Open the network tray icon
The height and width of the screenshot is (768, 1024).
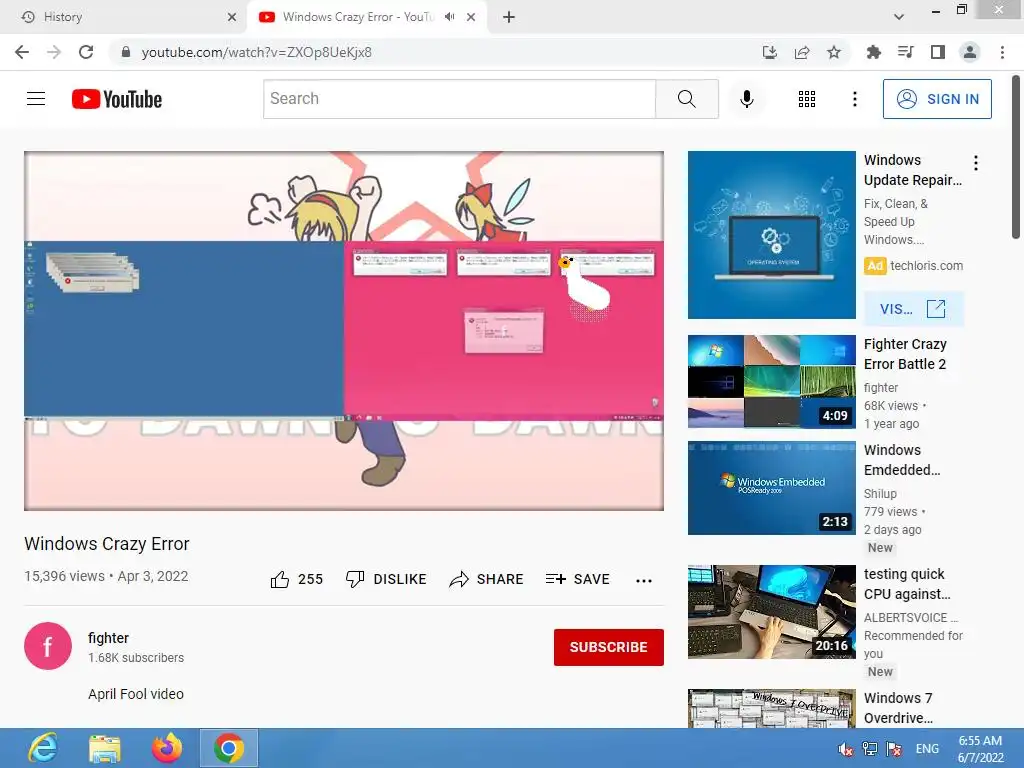tap(870, 749)
